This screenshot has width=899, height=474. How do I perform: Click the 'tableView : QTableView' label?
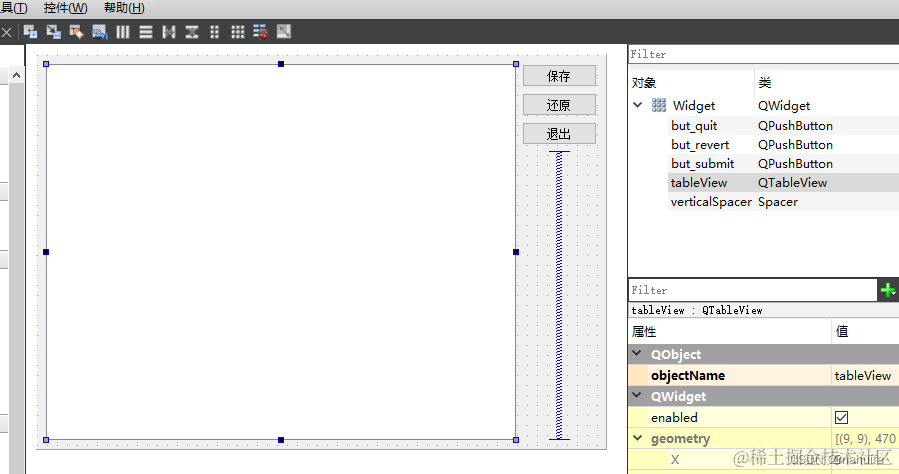(697, 310)
